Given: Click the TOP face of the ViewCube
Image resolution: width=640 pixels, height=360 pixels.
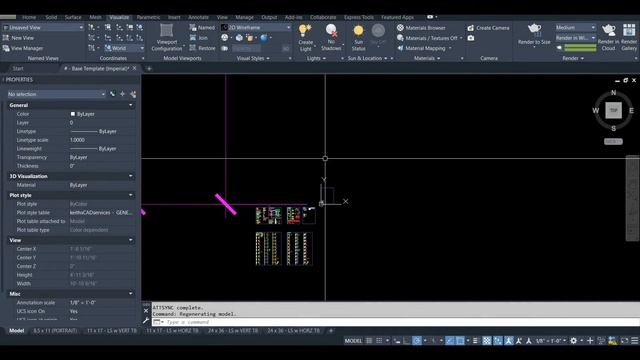Looking at the screenshot, I should point(613,110).
